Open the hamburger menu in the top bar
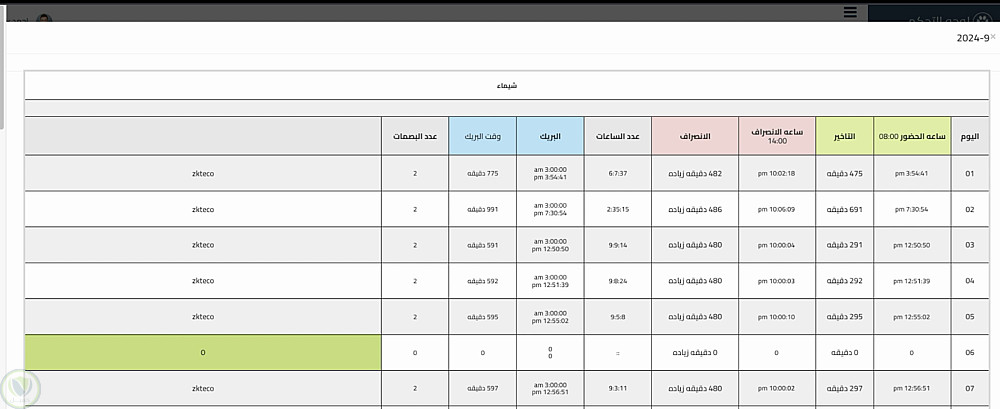 point(849,12)
